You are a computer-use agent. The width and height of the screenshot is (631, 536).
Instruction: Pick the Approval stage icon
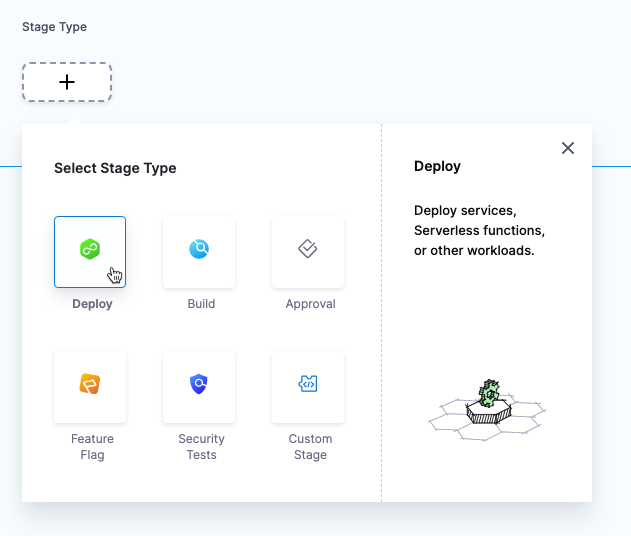point(308,250)
